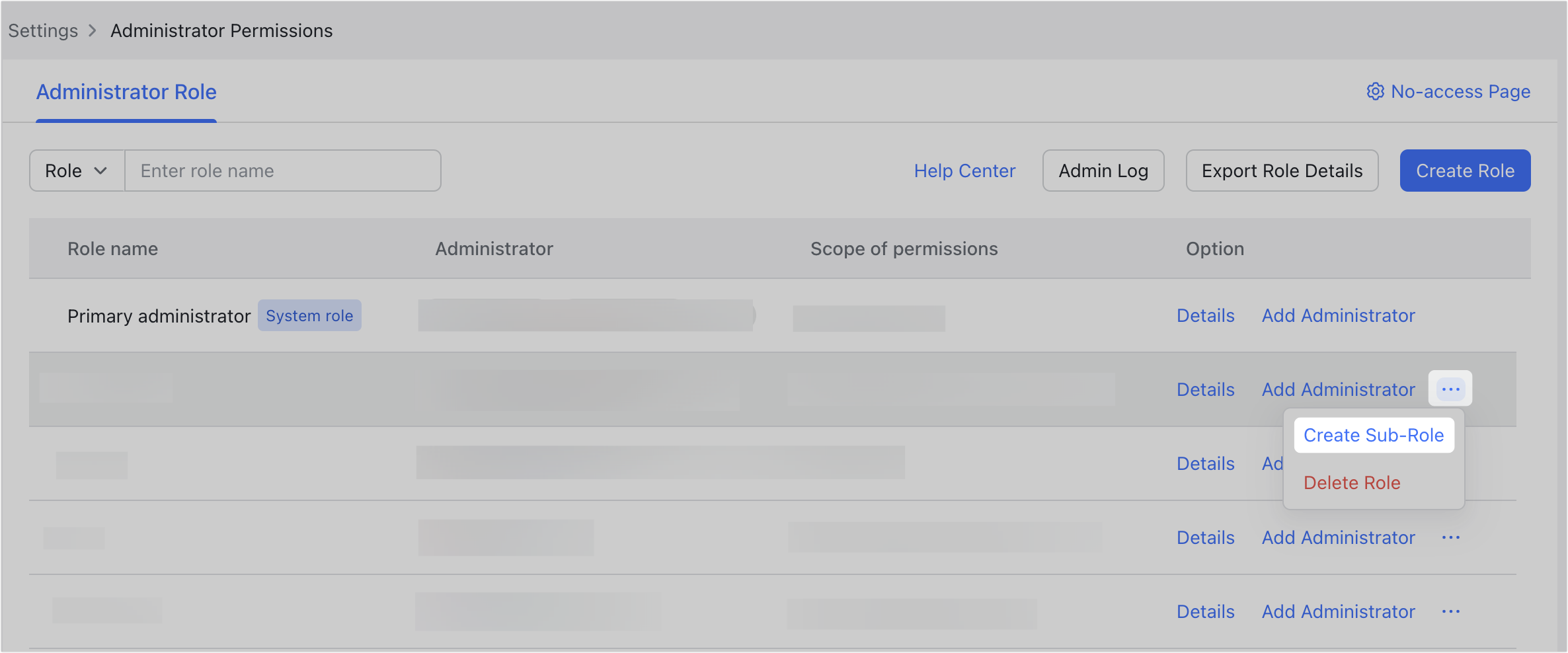Switch to the Administrator Role tab
The image size is (1568, 653).
126,92
